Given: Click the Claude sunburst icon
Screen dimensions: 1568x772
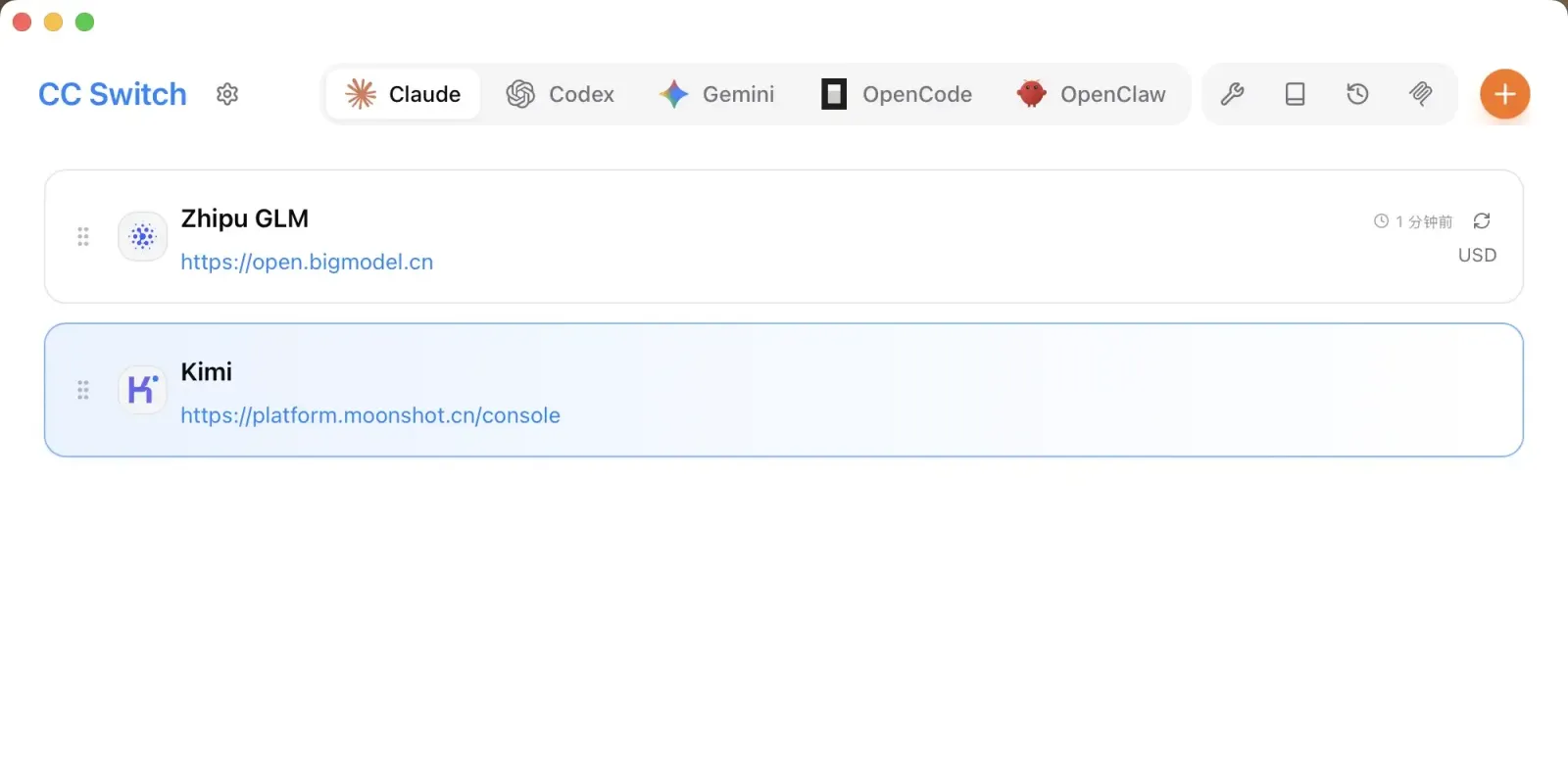Looking at the screenshot, I should tap(361, 94).
